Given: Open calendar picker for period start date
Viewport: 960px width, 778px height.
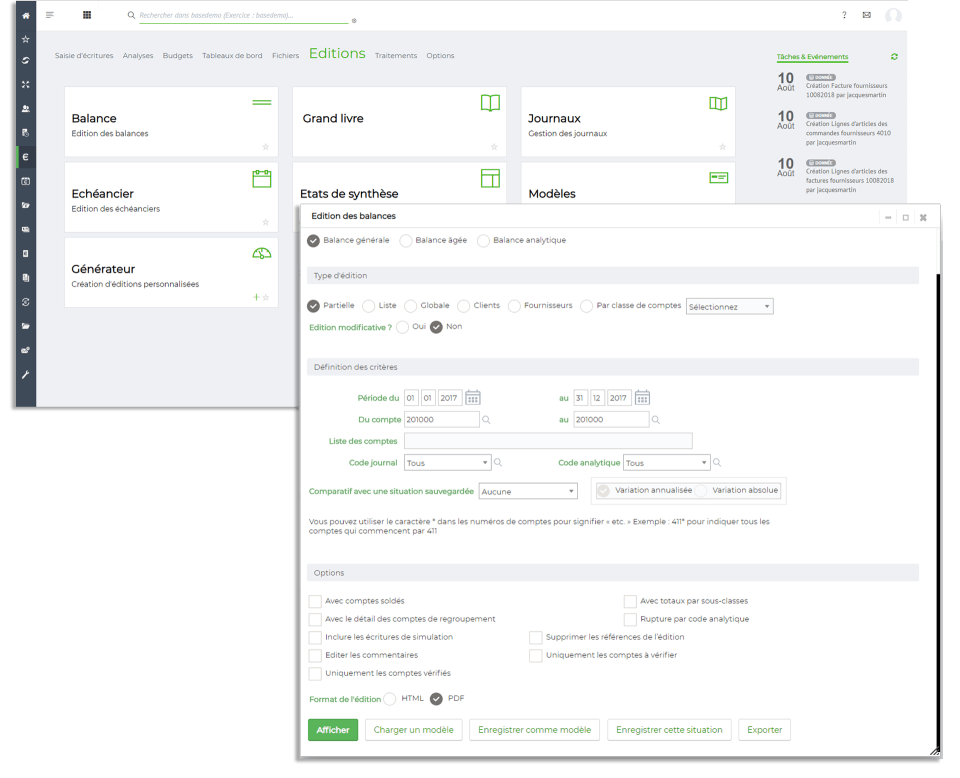Looking at the screenshot, I should click(x=473, y=398).
